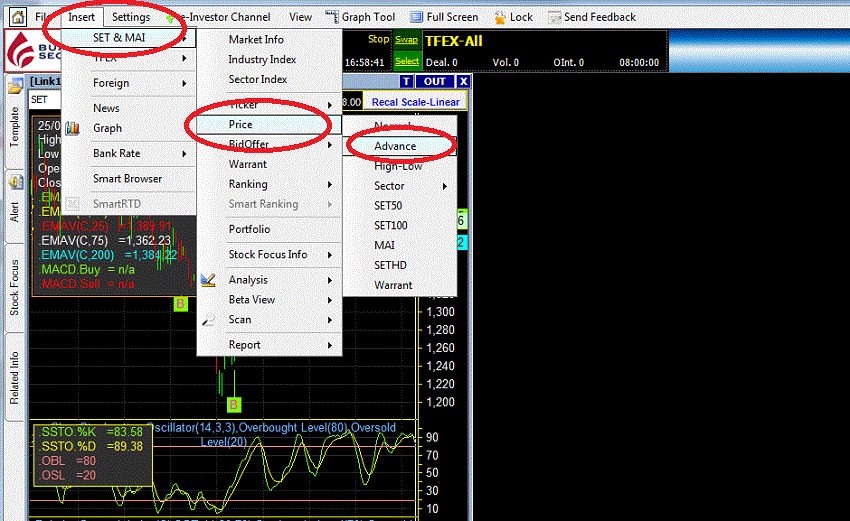850x521 pixels.
Task: Expand Stock Focus Info submenu
Action: (269, 255)
